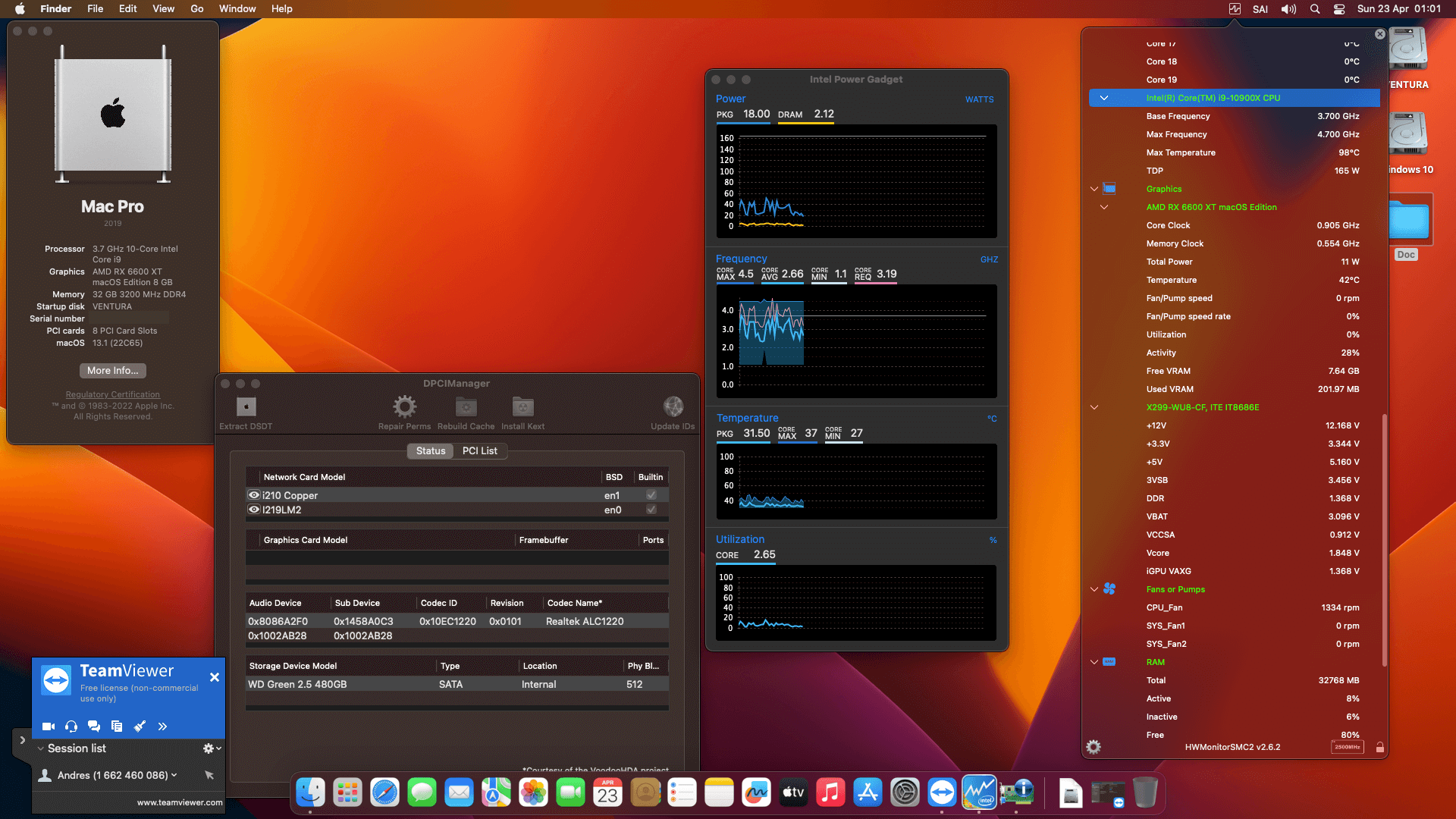This screenshot has height=819, width=1456.
Task: Open the Edit menu
Action: pyautogui.click(x=128, y=9)
